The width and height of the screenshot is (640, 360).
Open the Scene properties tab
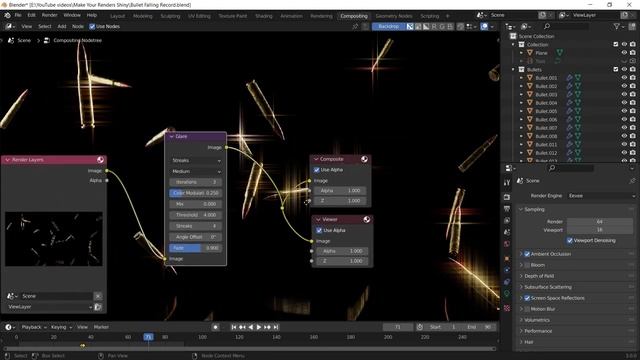507,232
